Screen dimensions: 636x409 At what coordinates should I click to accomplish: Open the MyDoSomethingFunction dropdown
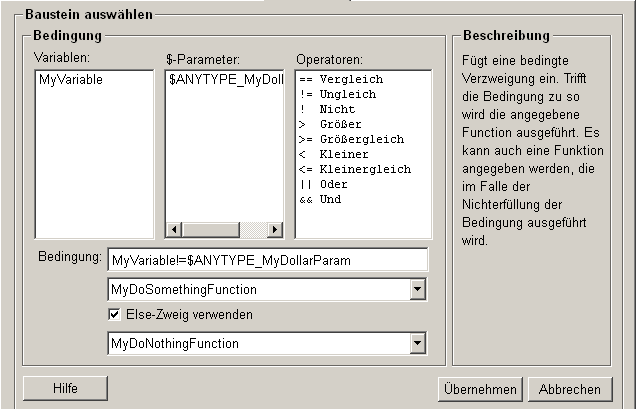(418, 290)
